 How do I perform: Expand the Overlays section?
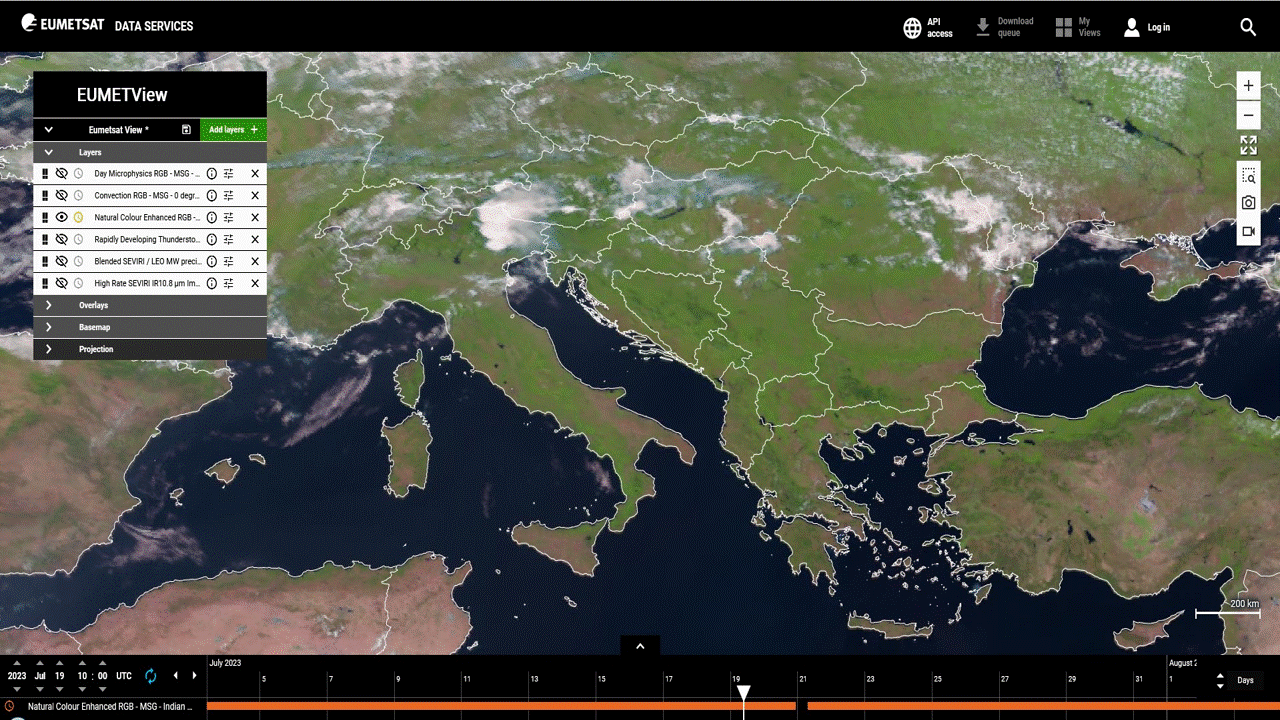(x=48, y=305)
